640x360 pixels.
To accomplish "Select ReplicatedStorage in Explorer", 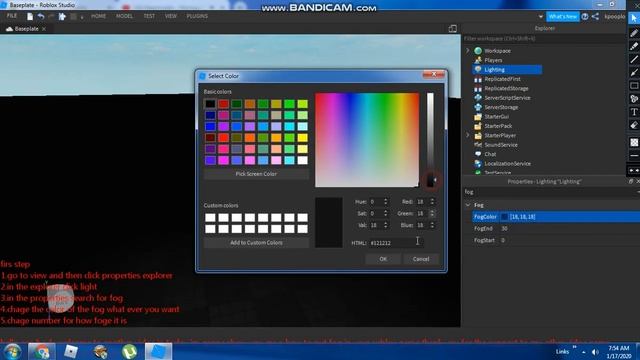I will (x=506, y=89).
